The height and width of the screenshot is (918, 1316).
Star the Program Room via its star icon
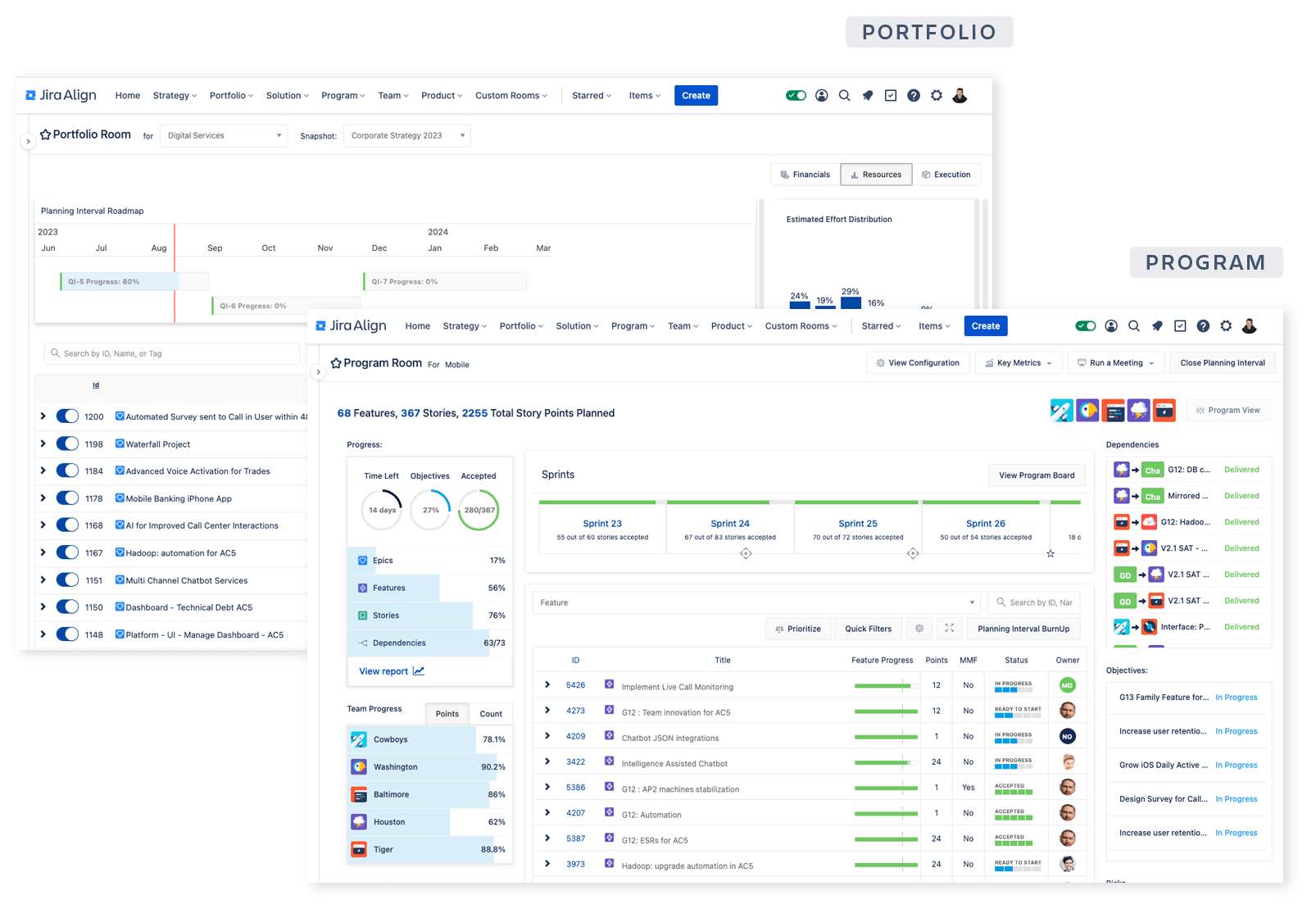click(336, 363)
